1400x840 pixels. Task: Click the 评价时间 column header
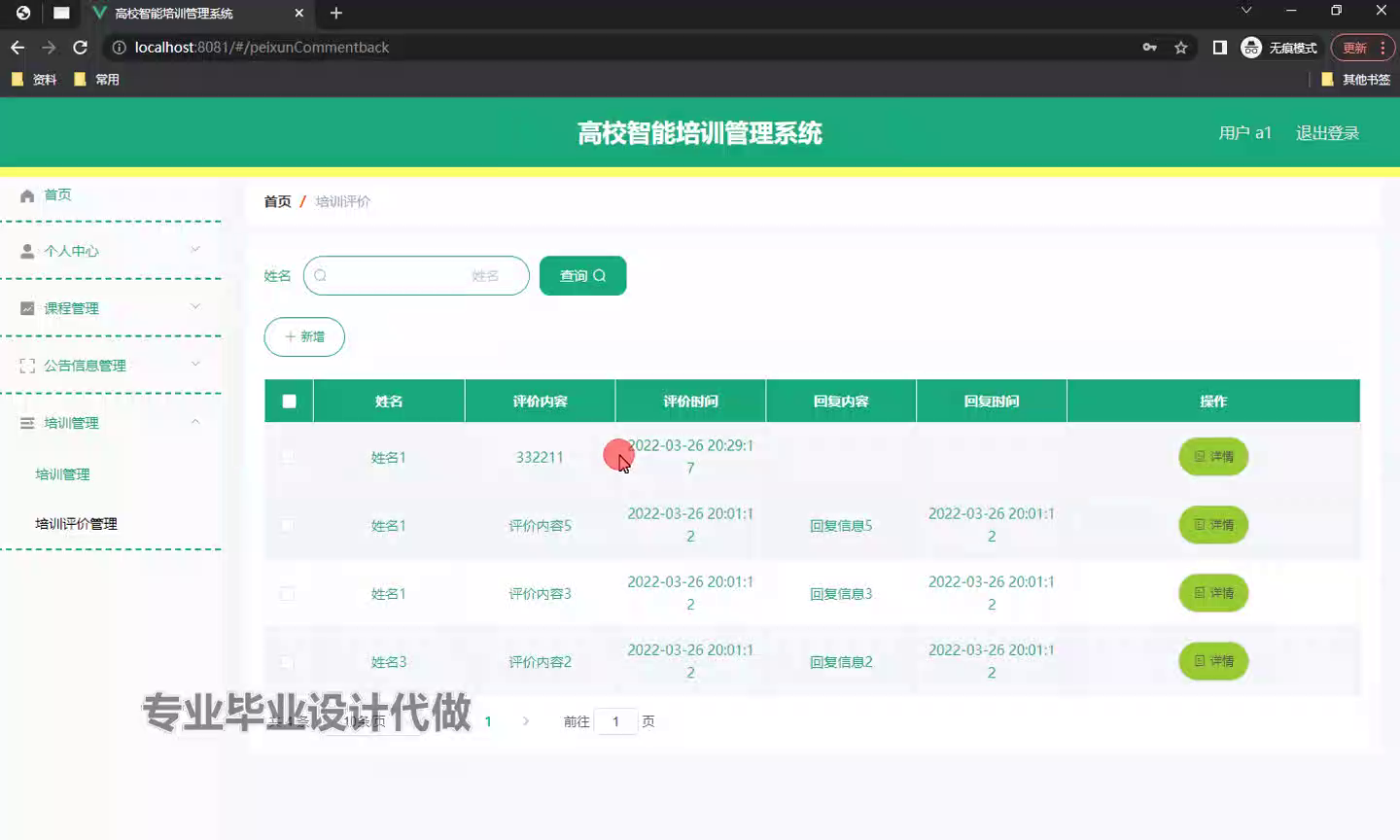(x=690, y=402)
